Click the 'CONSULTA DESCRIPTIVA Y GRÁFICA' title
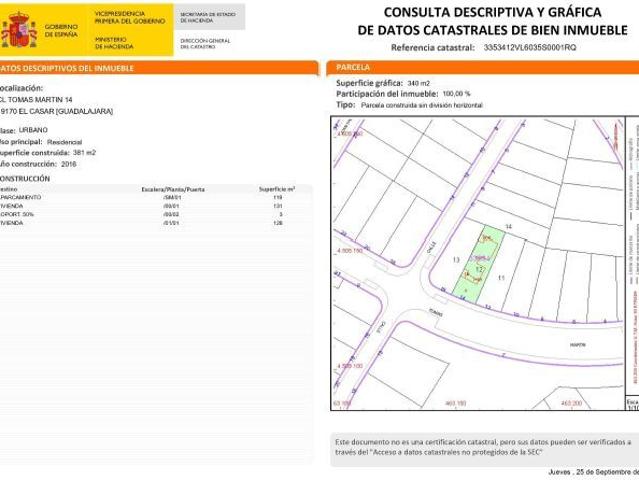The height and width of the screenshot is (480, 639). (x=493, y=12)
